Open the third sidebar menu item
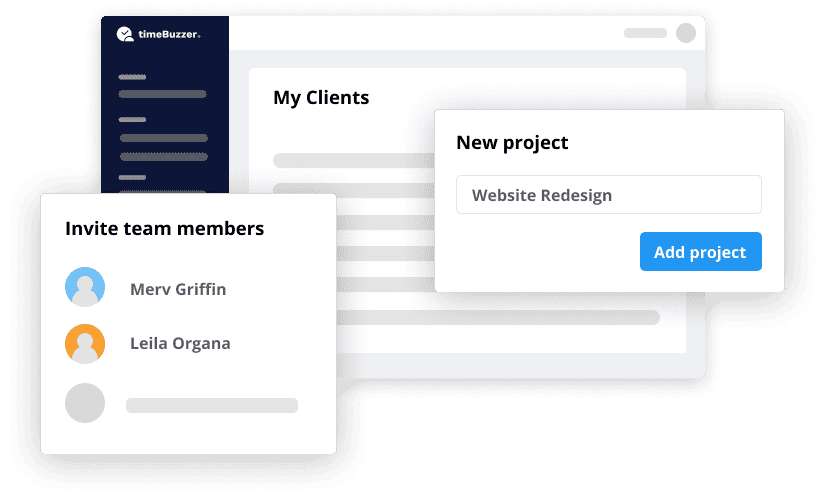This screenshot has height=500, width=825. click(164, 156)
